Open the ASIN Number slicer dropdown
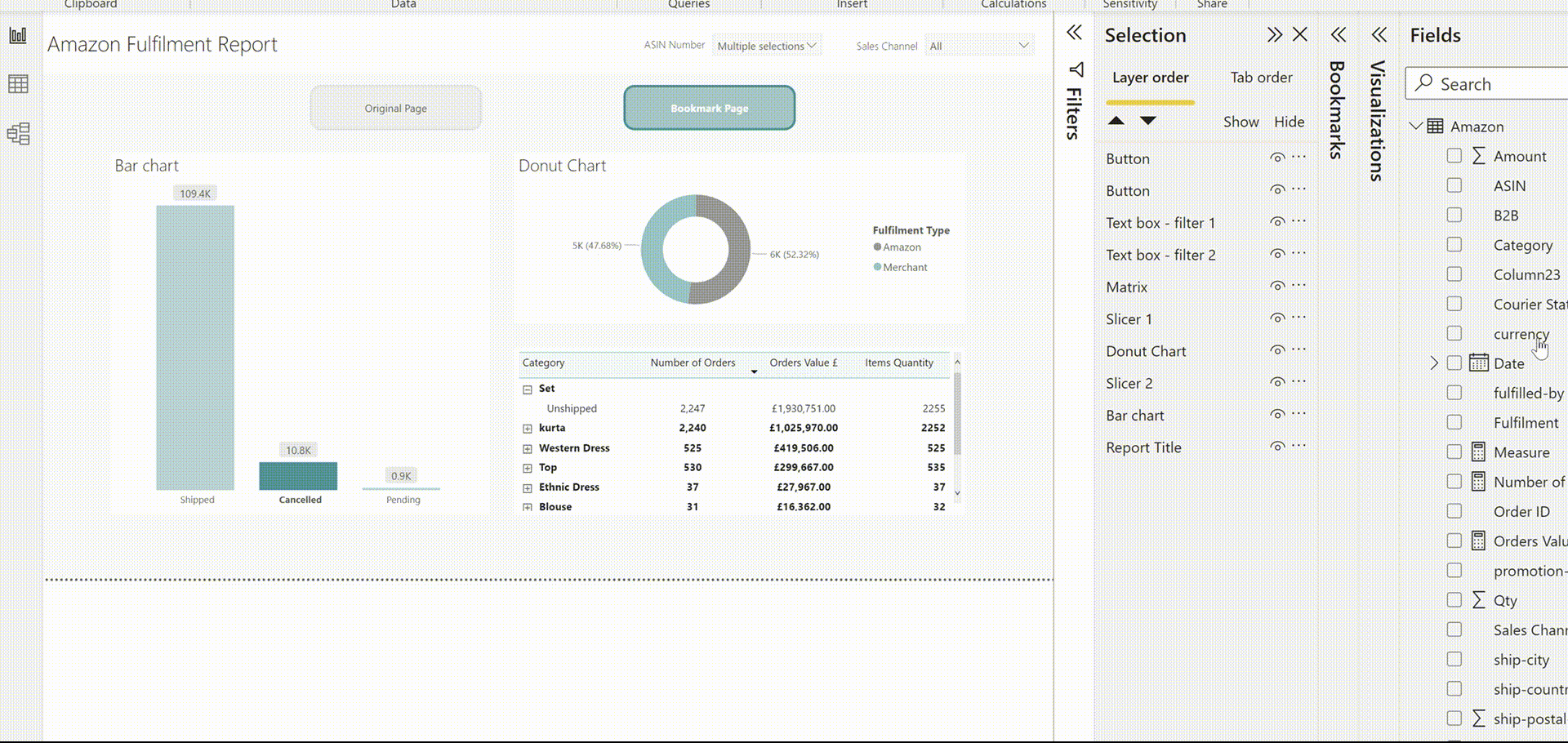 click(x=767, y=46)
